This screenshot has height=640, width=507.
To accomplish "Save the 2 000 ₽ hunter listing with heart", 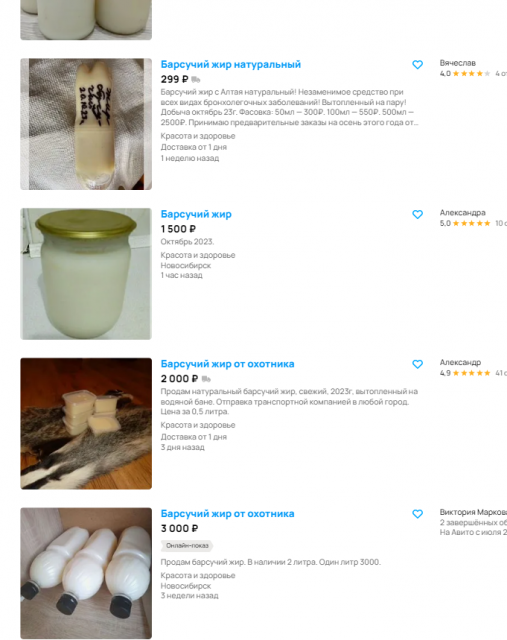I will click(x=417, y=364).
